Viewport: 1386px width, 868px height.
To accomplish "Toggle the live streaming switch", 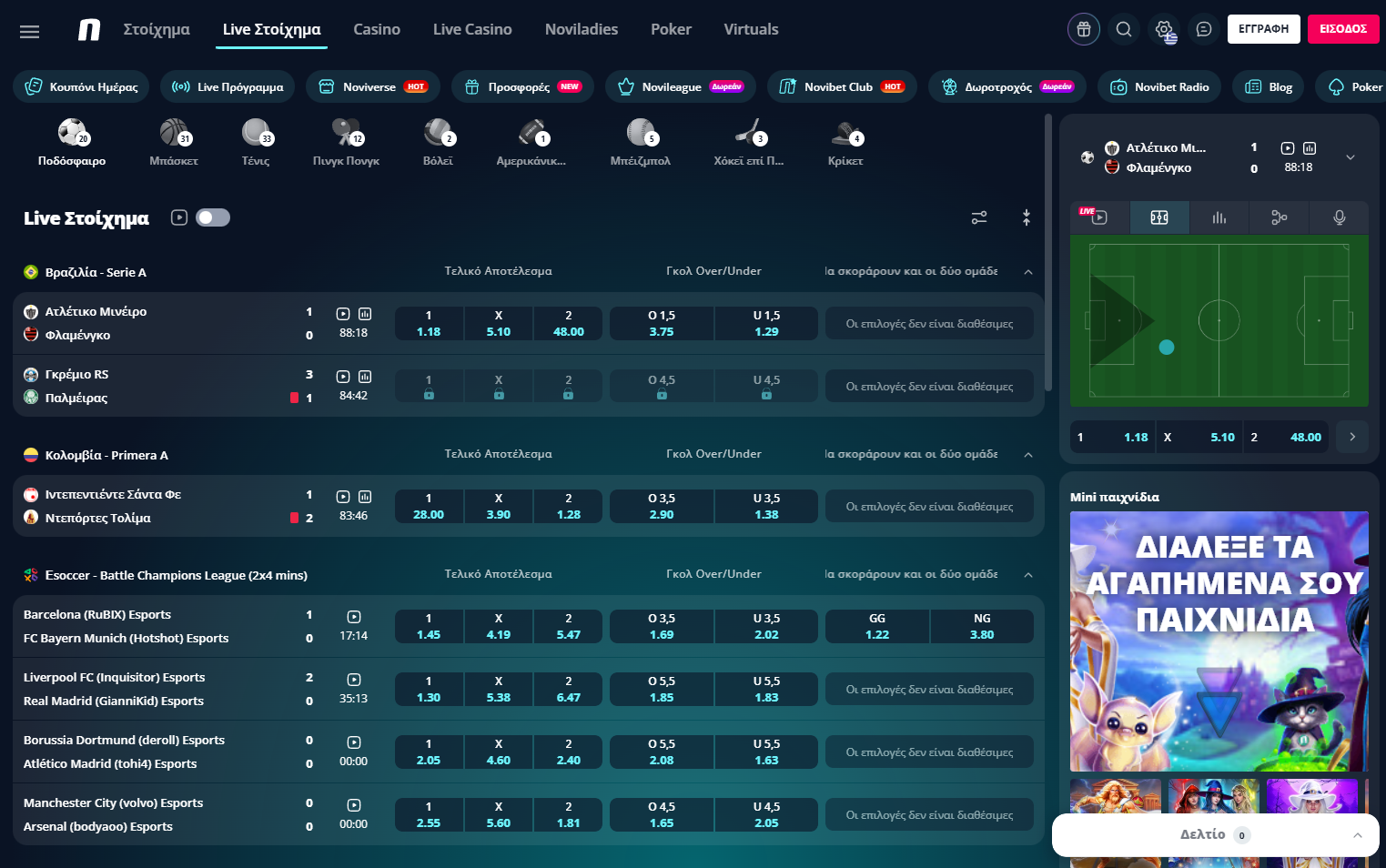I will tap(213, 217).
